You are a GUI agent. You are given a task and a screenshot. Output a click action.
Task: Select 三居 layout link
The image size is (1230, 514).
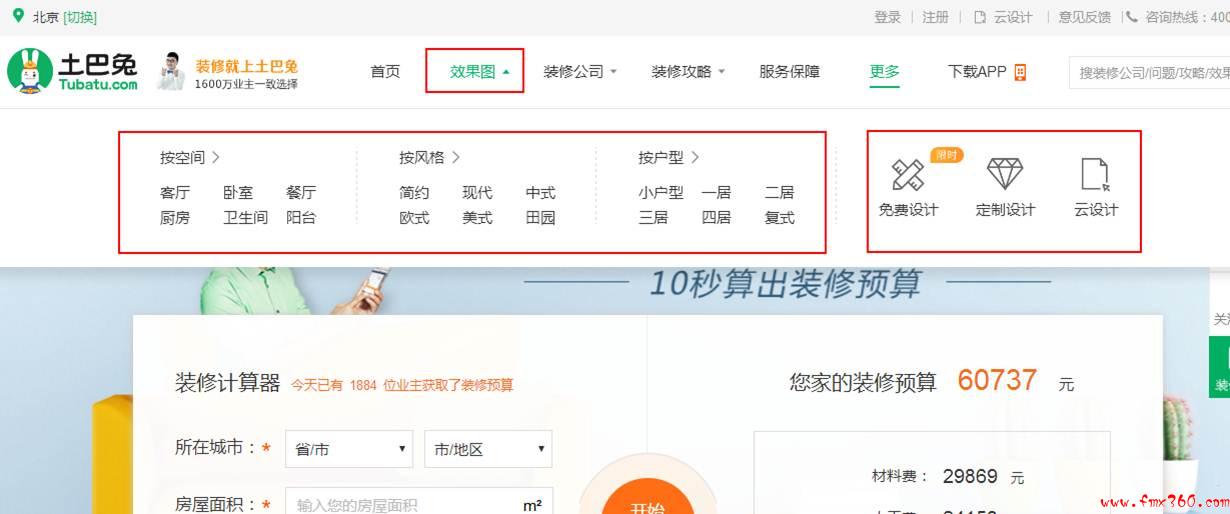[x=653, y=218]
